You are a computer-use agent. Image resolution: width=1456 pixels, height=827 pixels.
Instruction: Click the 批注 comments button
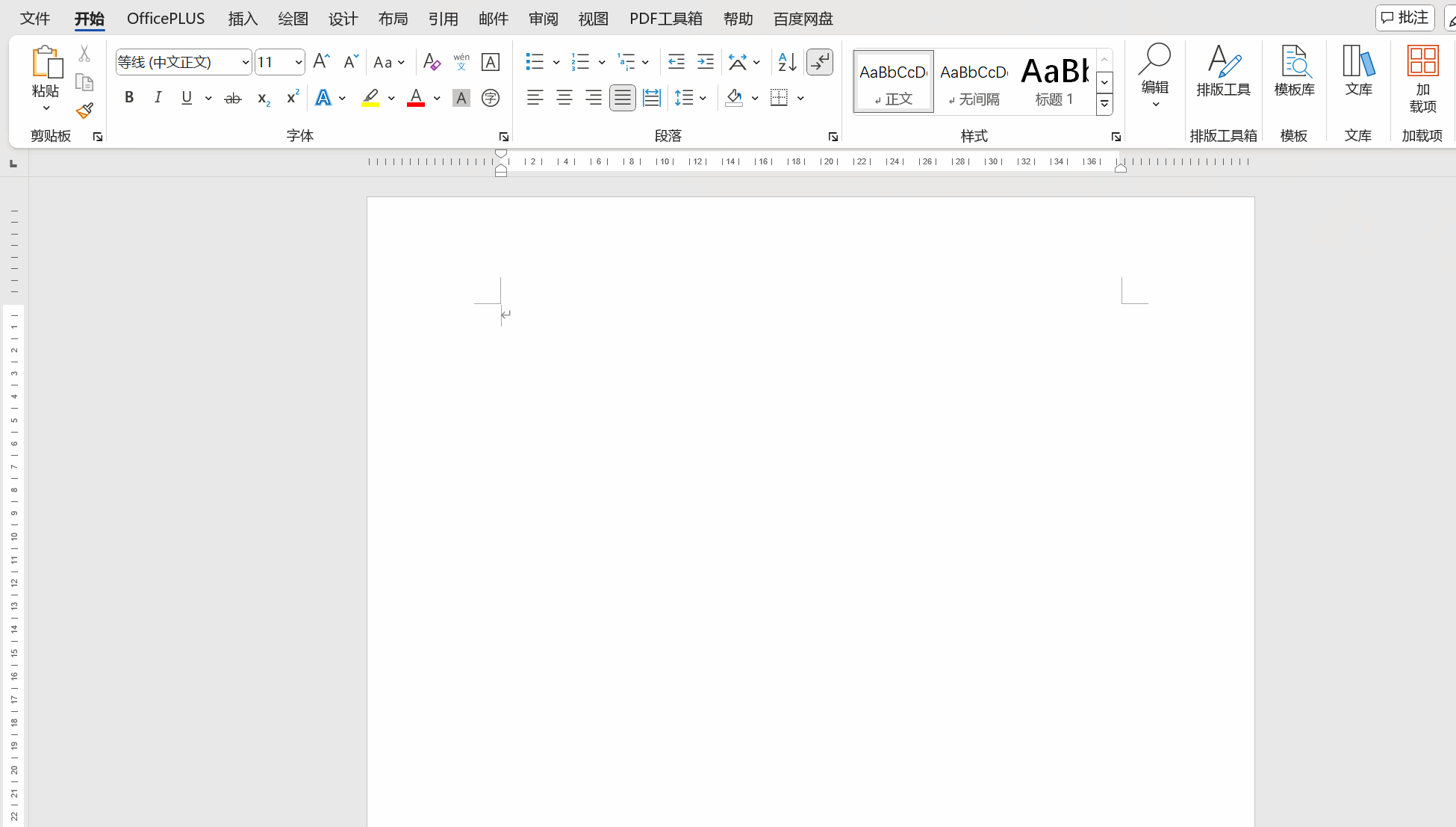point(1404,17)
